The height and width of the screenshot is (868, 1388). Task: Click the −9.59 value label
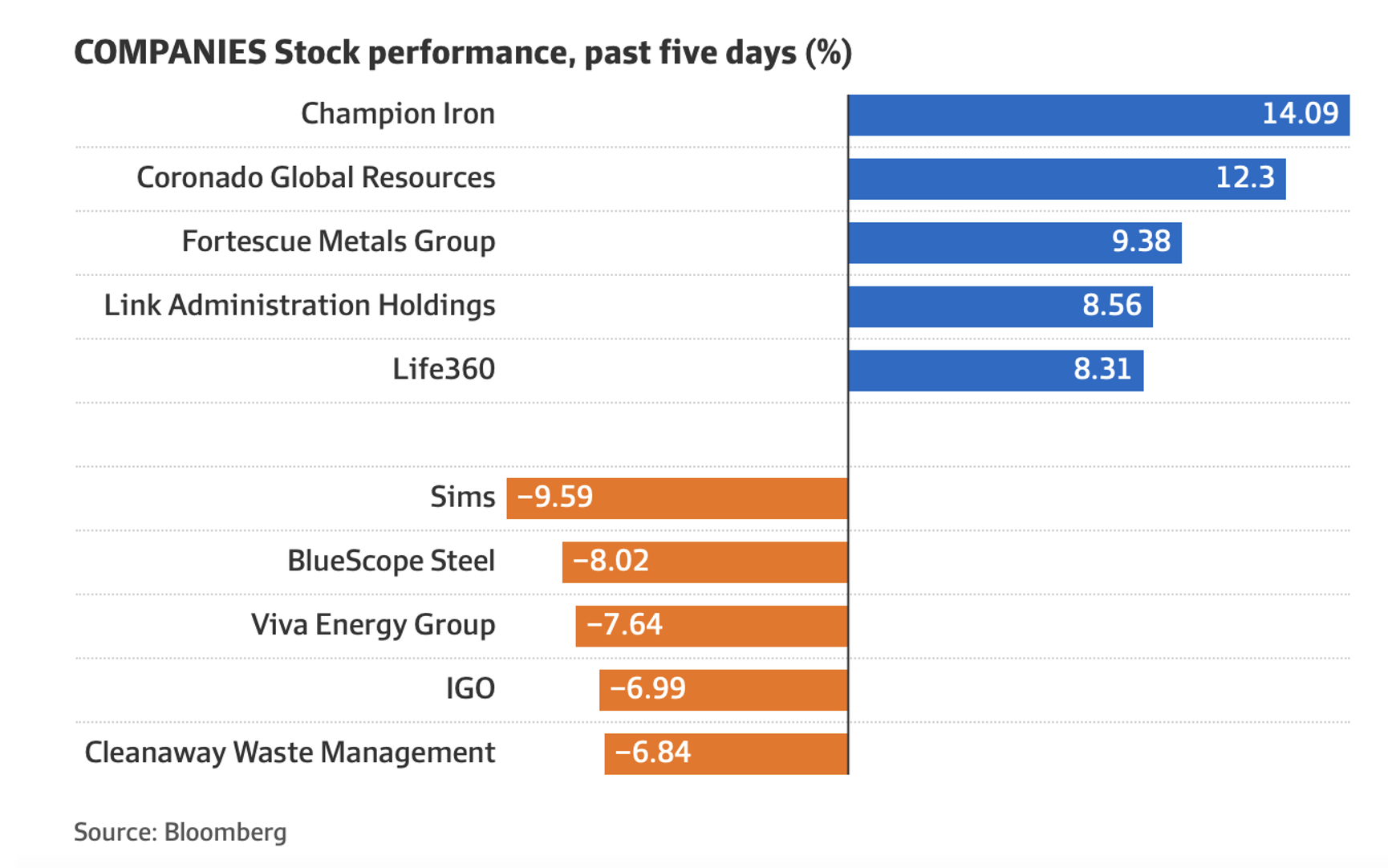555,497
